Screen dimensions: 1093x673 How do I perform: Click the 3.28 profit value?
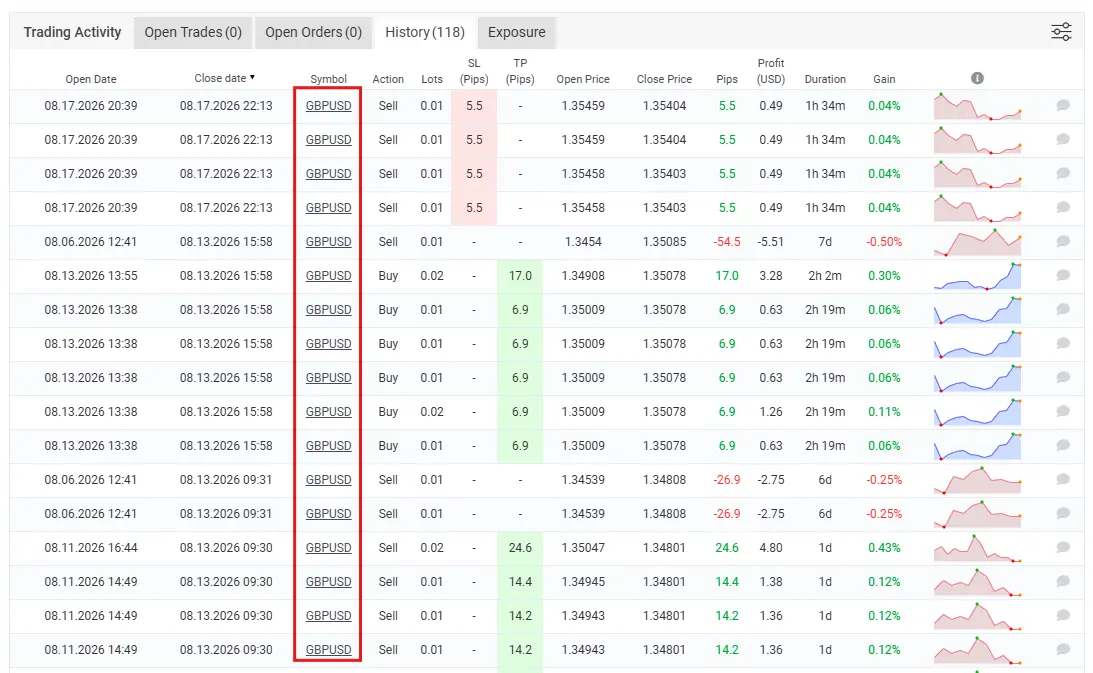(771, 275)
